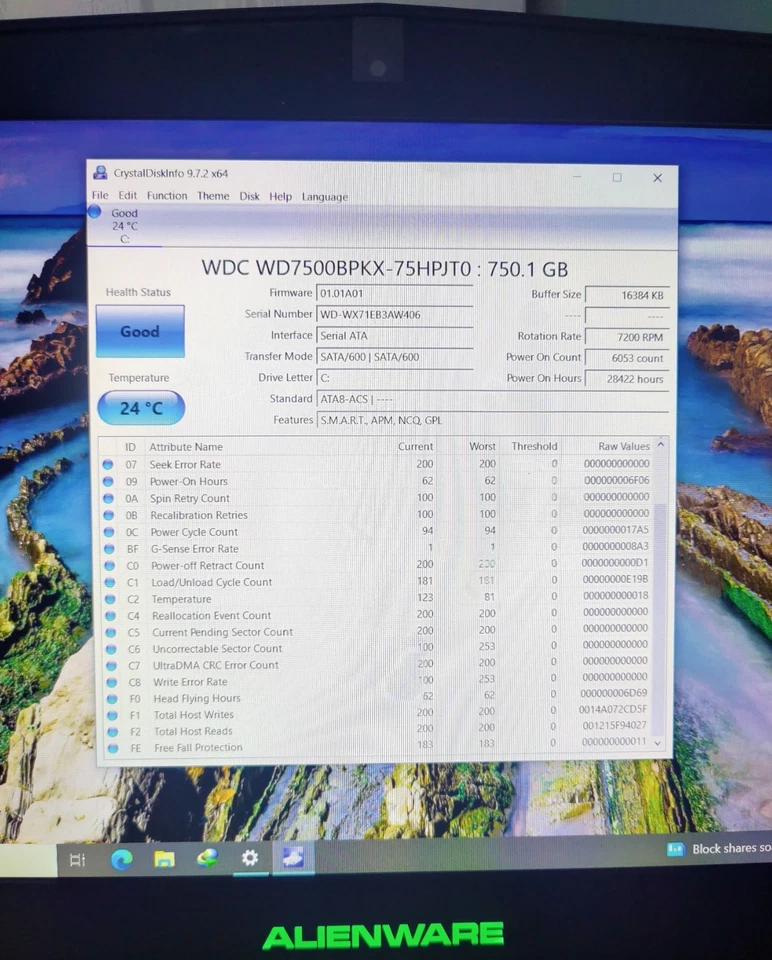The width and height of the screenshot is (772, 960).
Task: Click the attribute list vertical scrollbar thumb
Action: pos(659,618)
